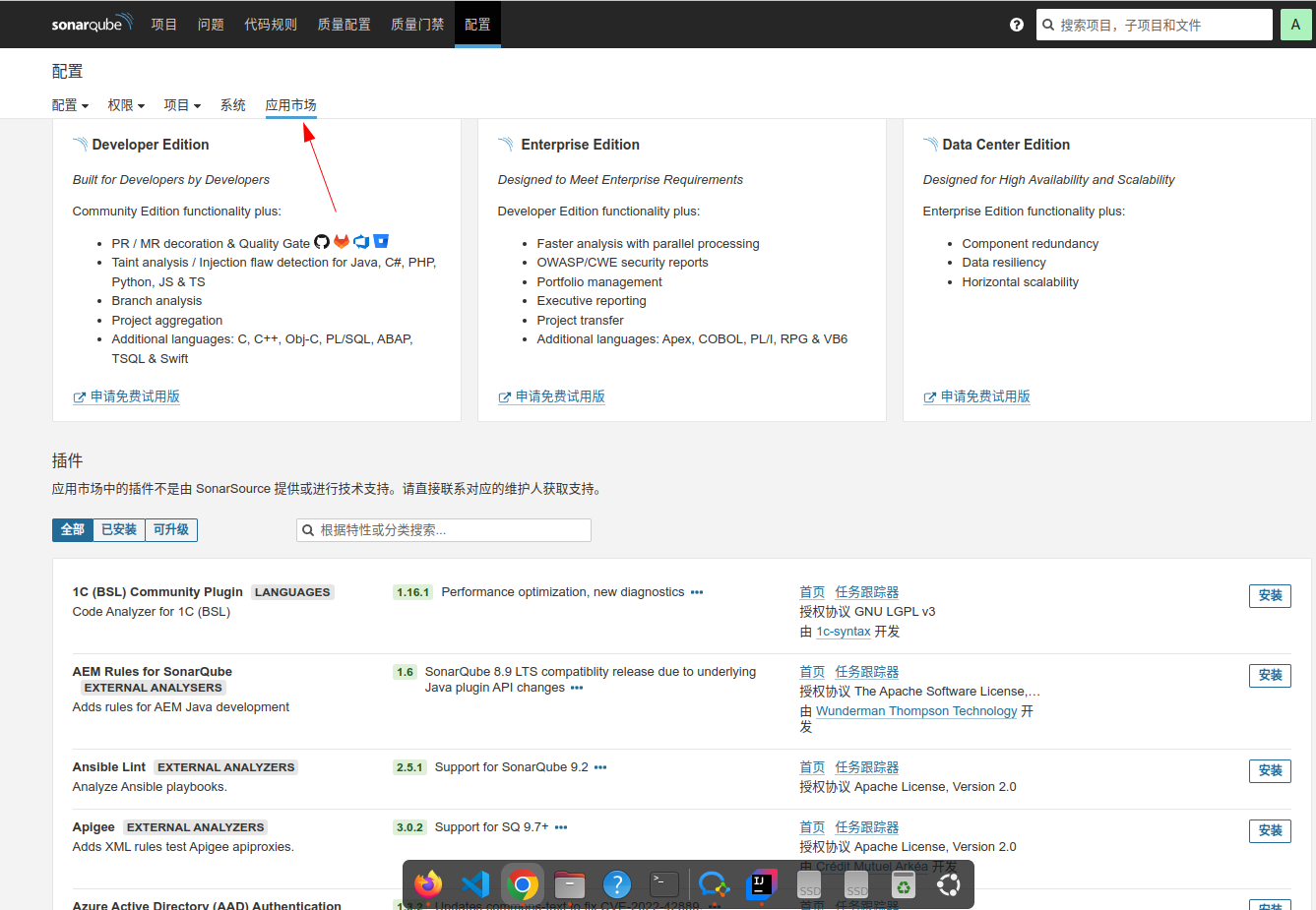Open the Trash in the dock

tap(904, 884)
